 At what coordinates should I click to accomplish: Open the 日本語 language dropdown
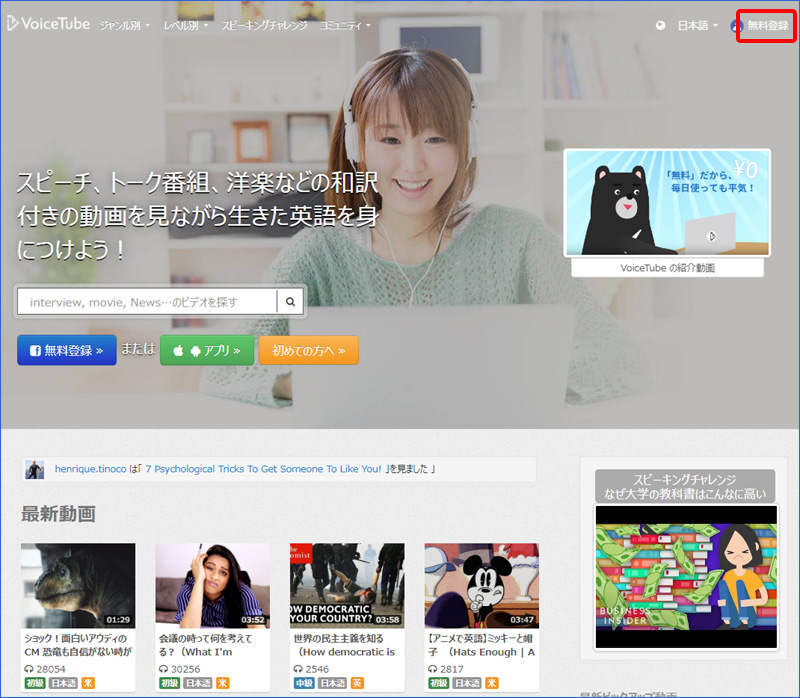(x=698, y=25)
